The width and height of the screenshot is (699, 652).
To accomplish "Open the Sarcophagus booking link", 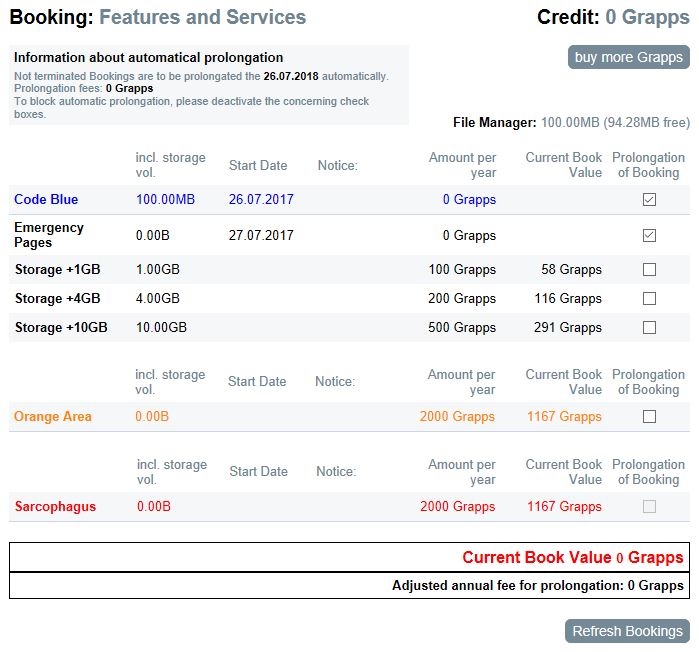I will tap(55, 507).
